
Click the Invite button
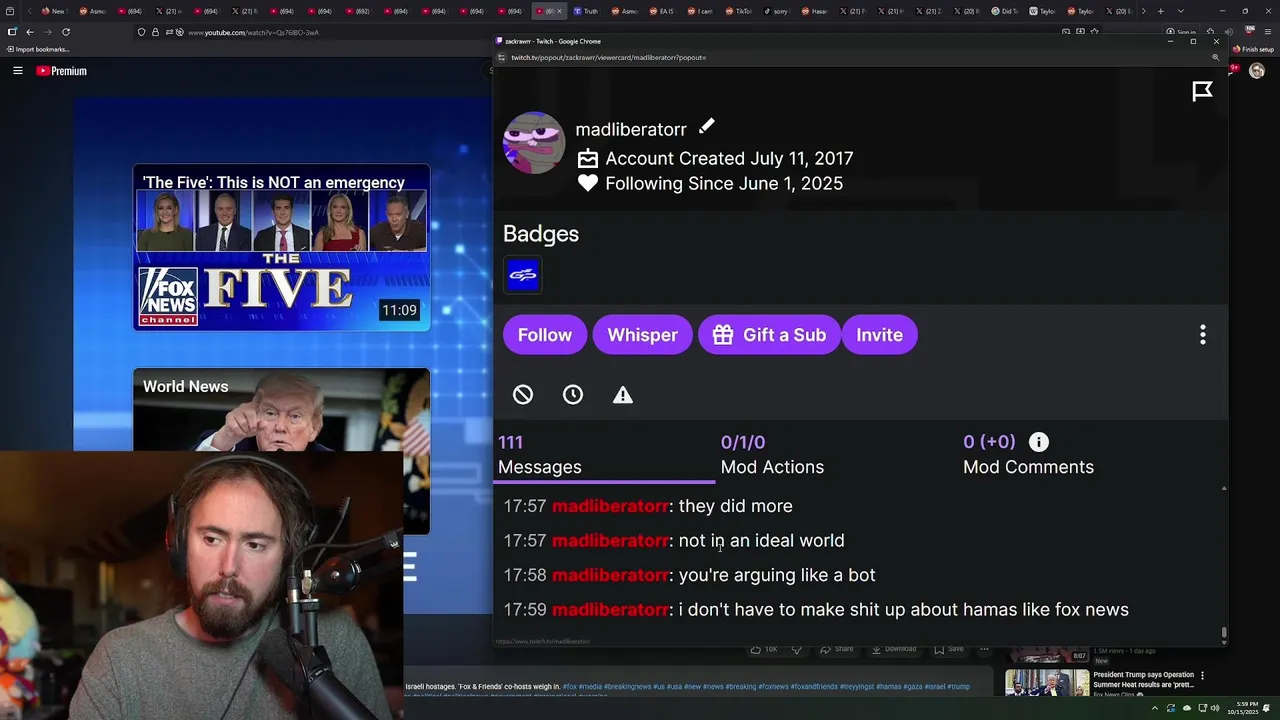point(880,335)
